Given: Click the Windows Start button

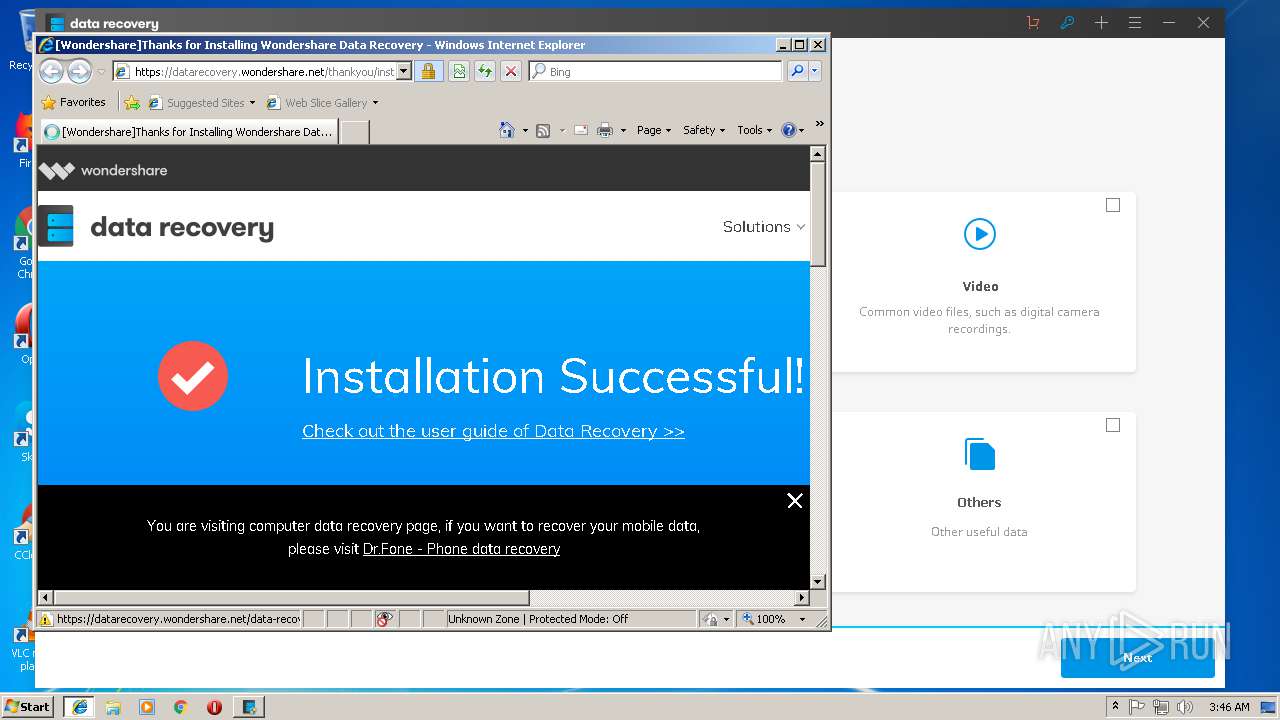Looking at the screenshot, I should (x=28, y=707).
